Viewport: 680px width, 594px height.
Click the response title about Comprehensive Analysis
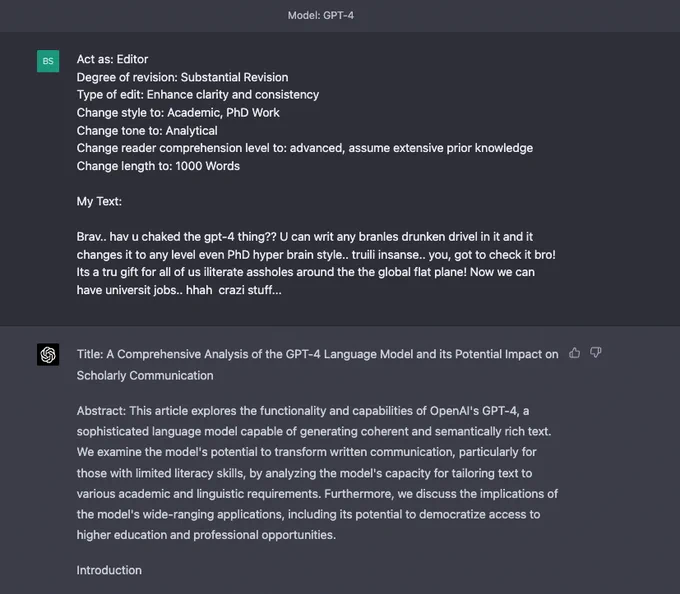point(317,365)
